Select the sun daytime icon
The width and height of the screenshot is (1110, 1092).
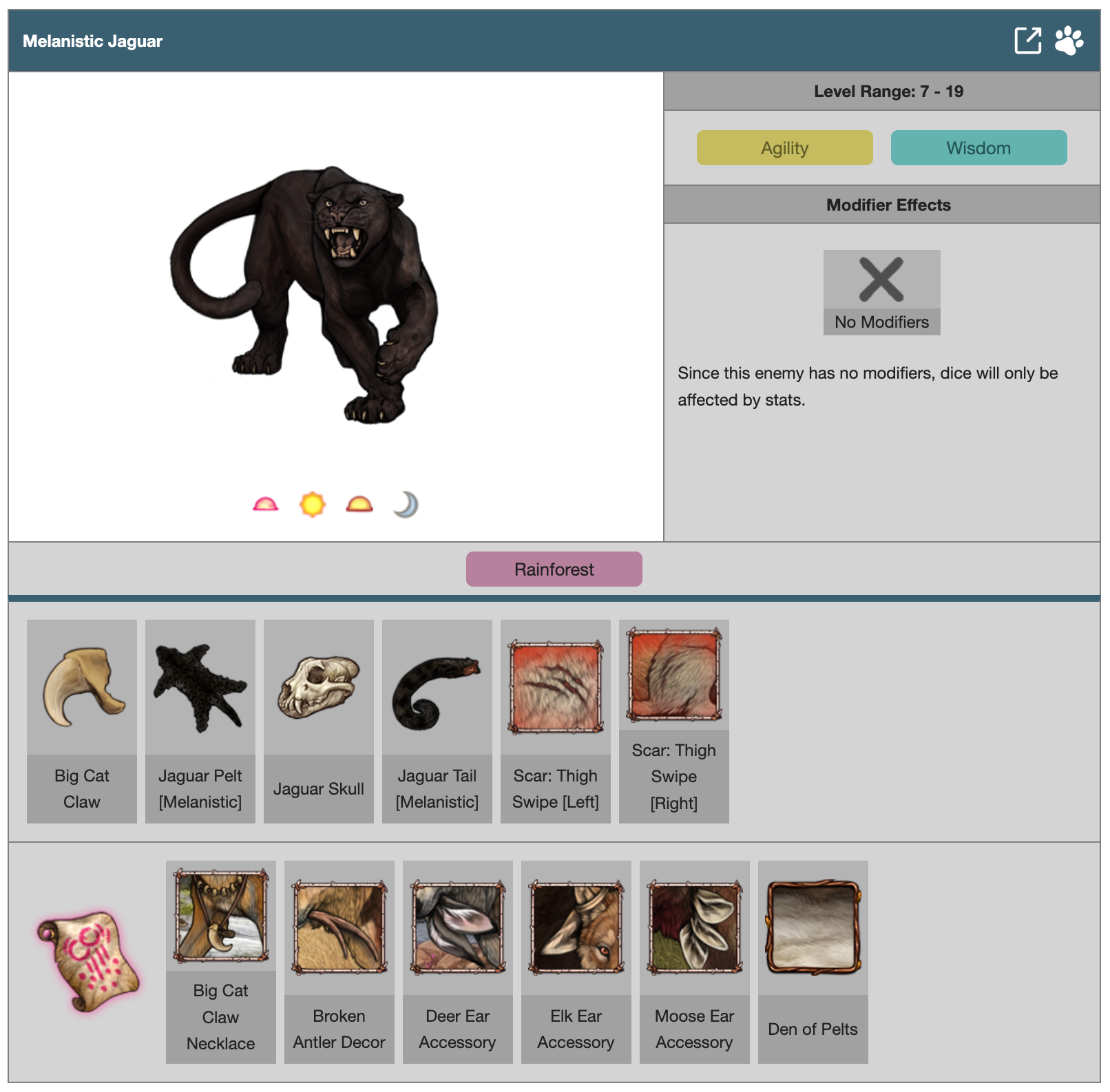tap(312, 505)
